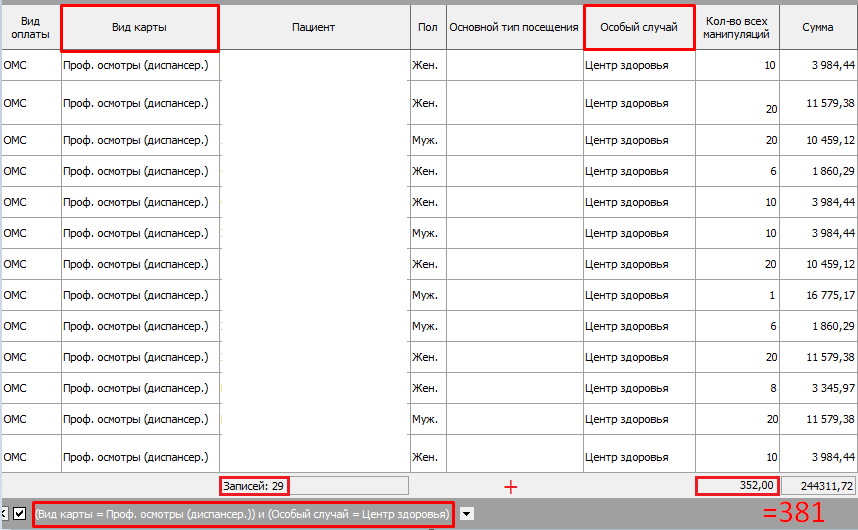Sort by Кол-во всех манипуляций header

click(737, 27)
